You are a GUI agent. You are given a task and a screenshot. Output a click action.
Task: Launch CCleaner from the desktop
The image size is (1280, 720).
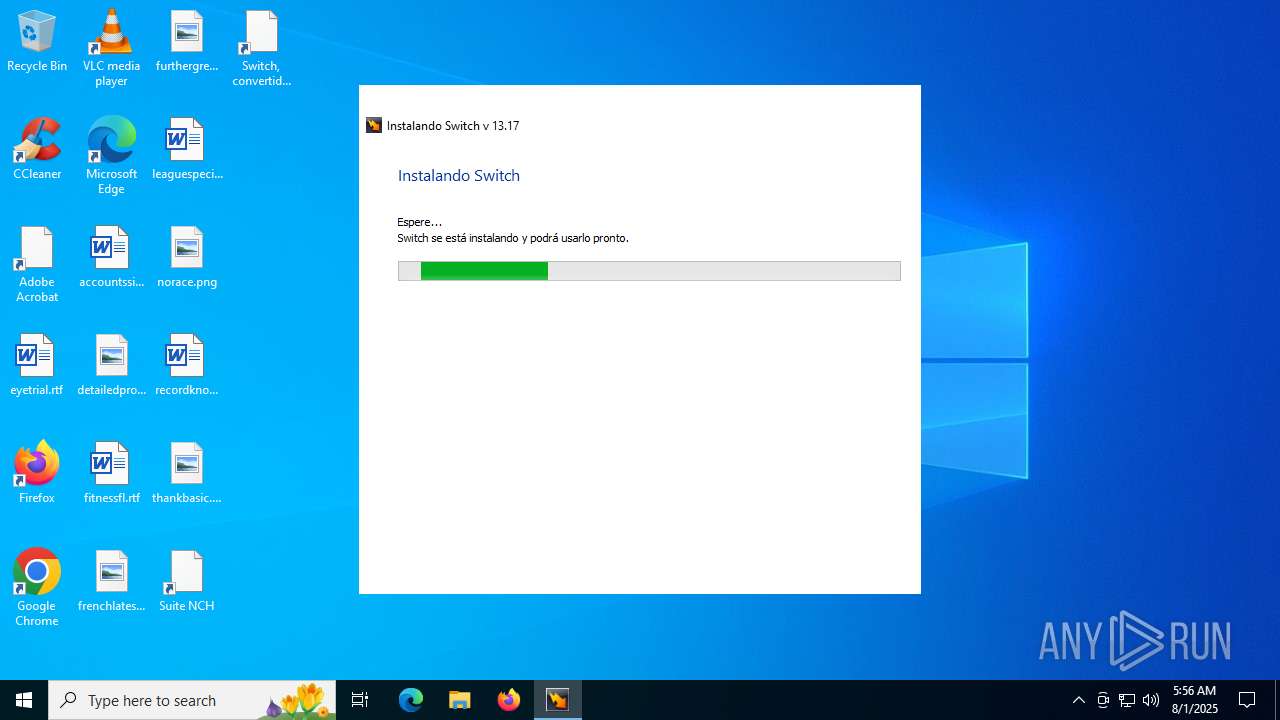[37, 150]
